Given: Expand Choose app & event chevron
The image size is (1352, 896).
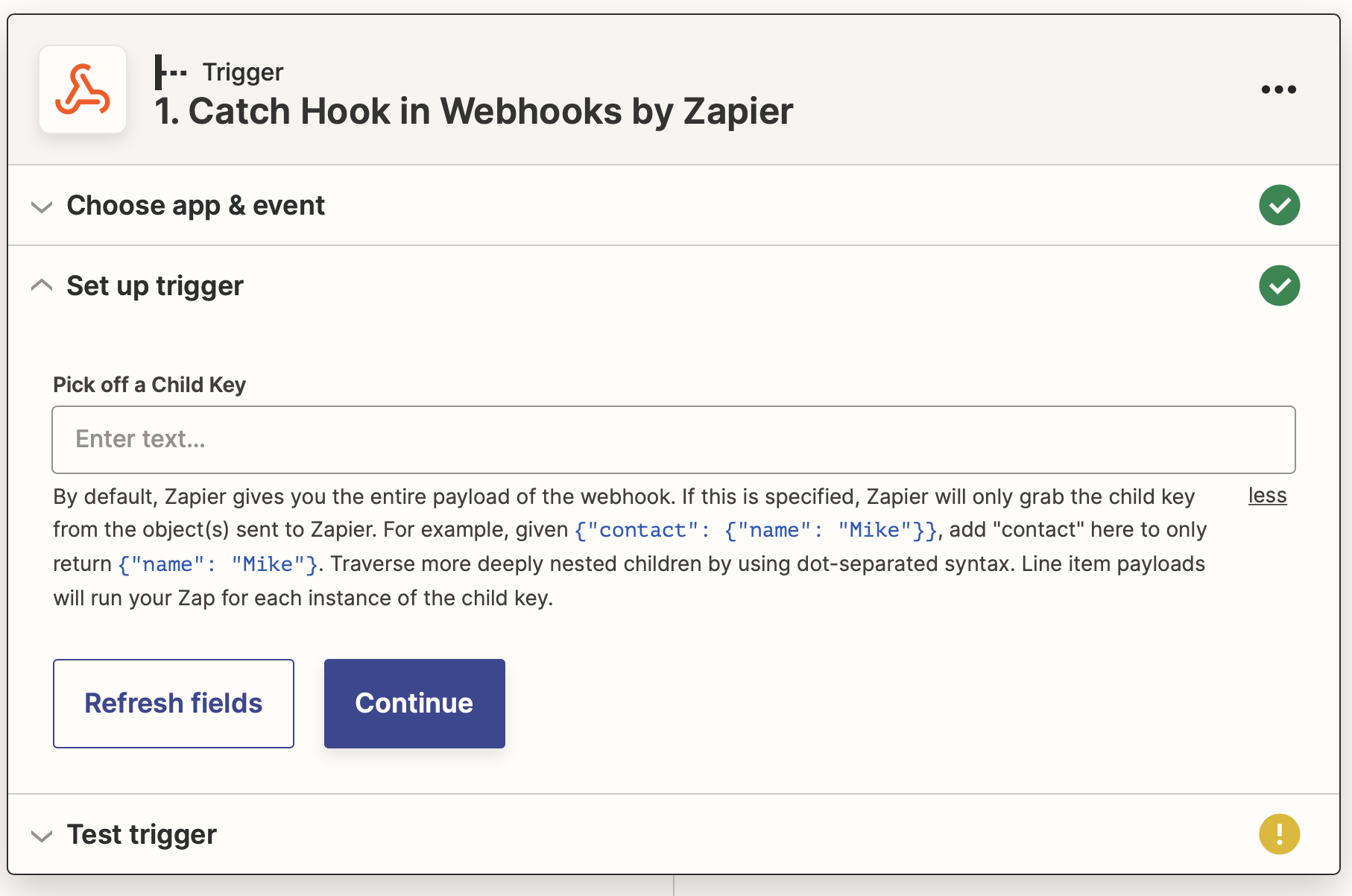Looking at the screenshot, I should click(x=42, y=206).
